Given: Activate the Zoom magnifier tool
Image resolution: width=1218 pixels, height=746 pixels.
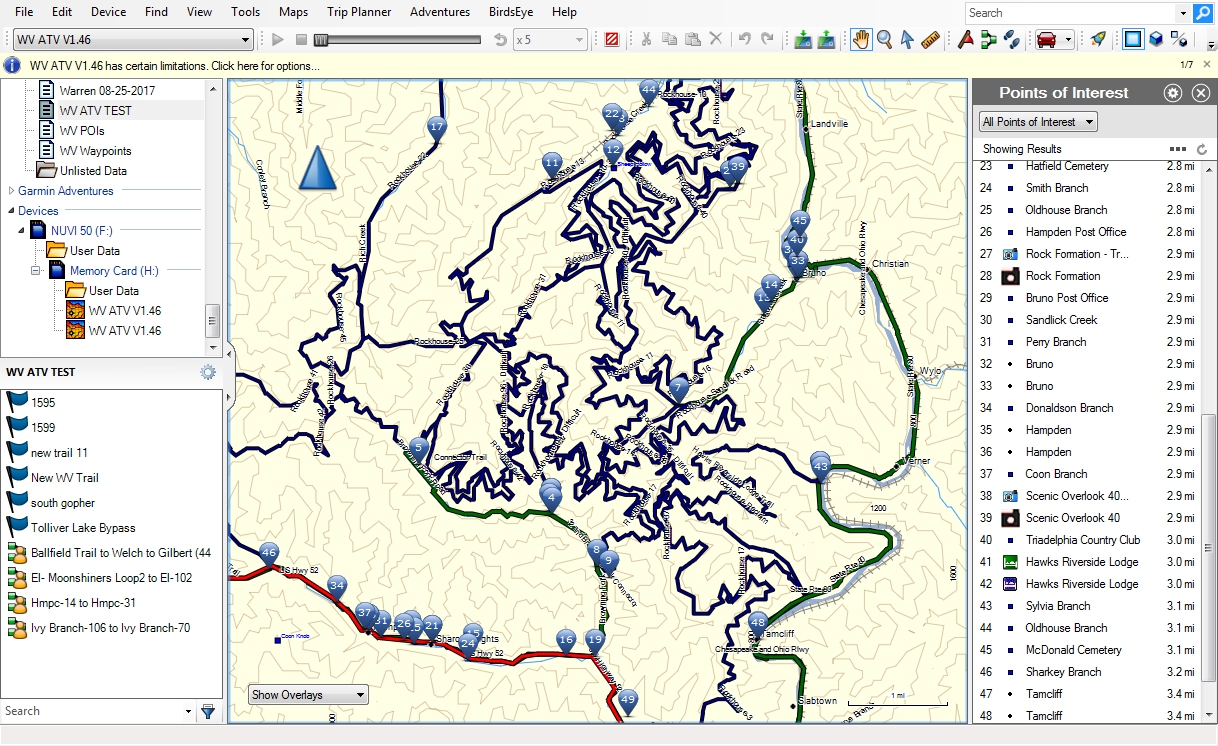Looking at the screenshot, I should 884,40.
